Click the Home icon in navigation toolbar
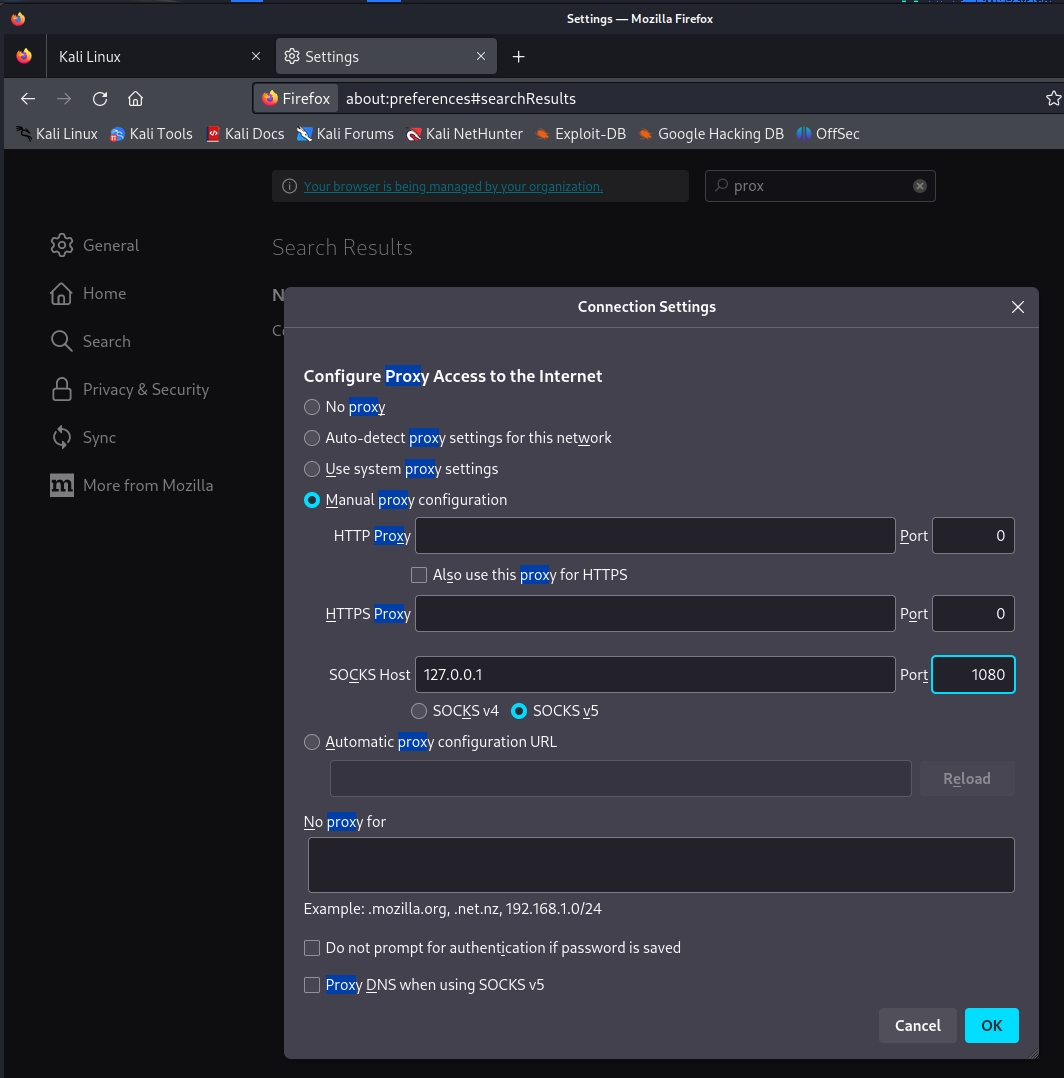The image size is (1064, 1078). (136, 98)
